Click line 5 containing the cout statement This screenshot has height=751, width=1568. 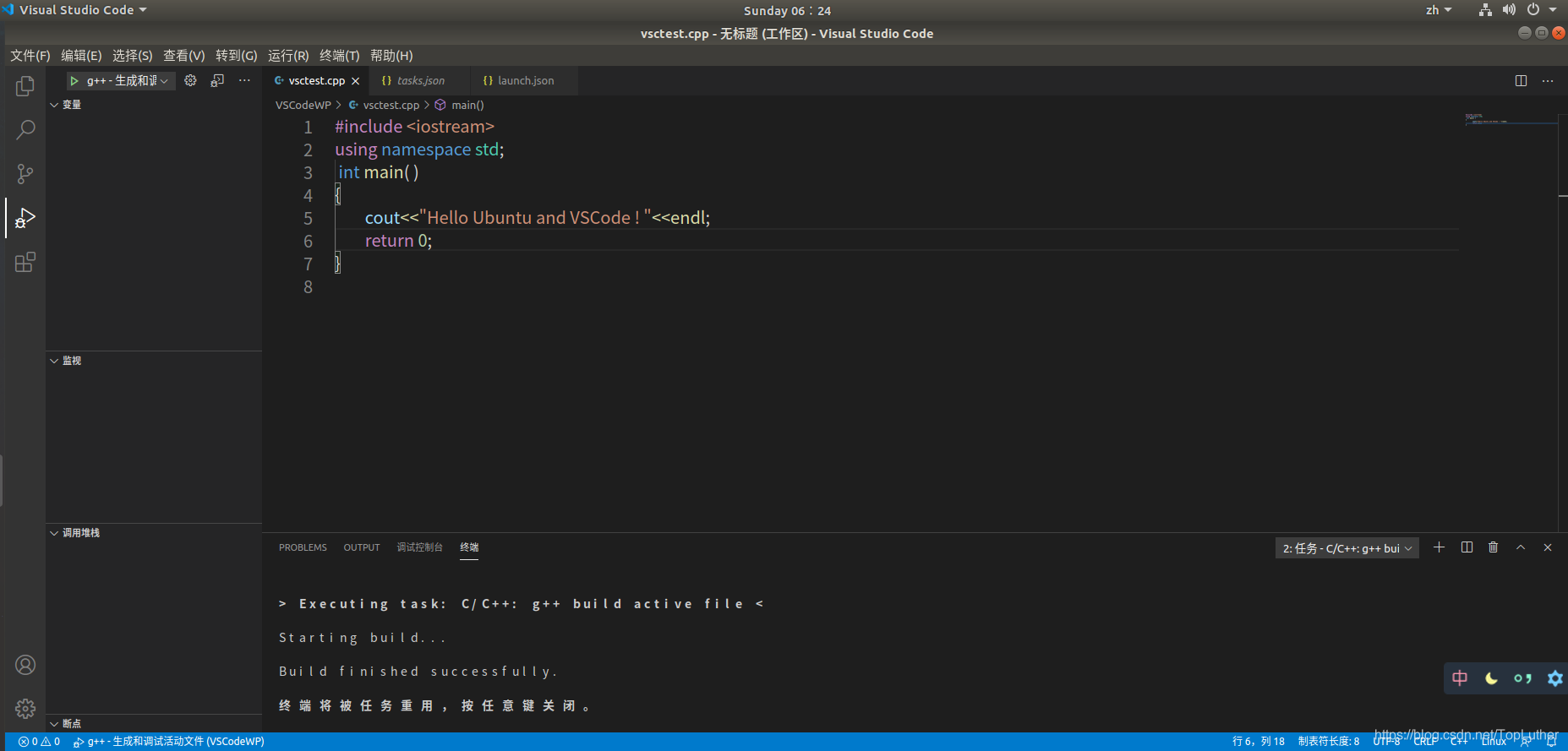(538, 218)
